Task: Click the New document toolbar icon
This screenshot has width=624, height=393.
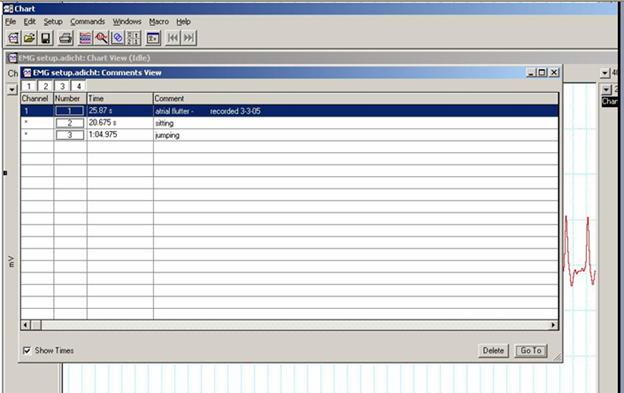Action: pos(13,38)
